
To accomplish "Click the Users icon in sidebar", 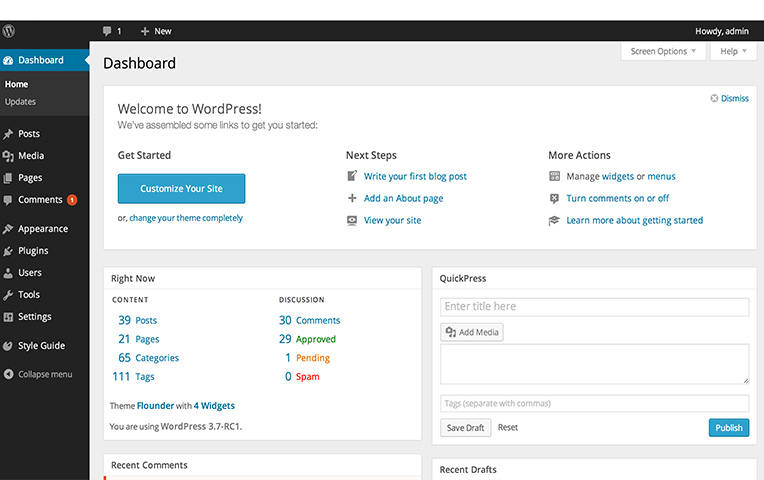I will point(9,273).
